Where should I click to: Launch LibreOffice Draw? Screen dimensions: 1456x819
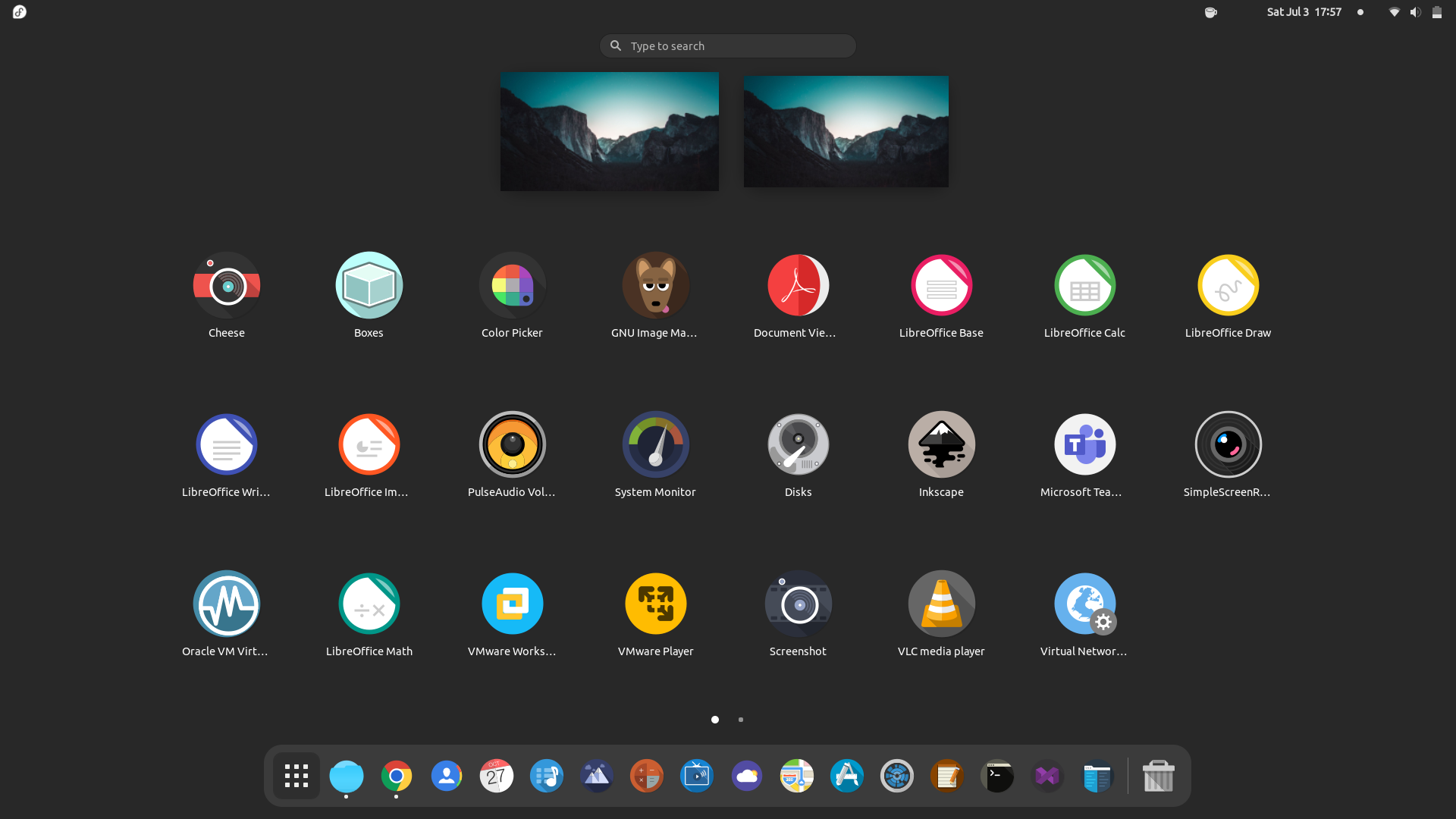[x=1228, y=286]
